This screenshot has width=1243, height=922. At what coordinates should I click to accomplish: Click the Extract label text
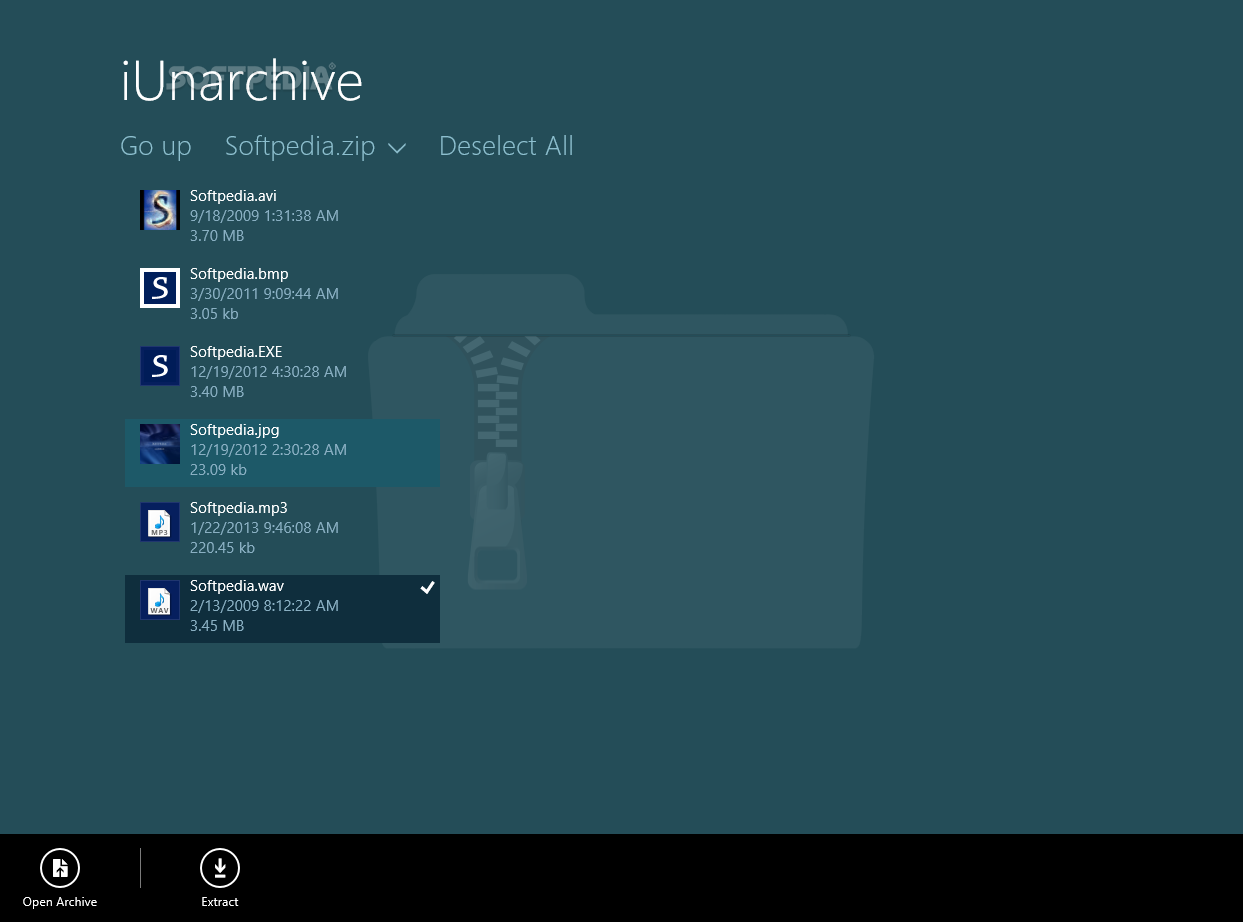coord(220,902)
